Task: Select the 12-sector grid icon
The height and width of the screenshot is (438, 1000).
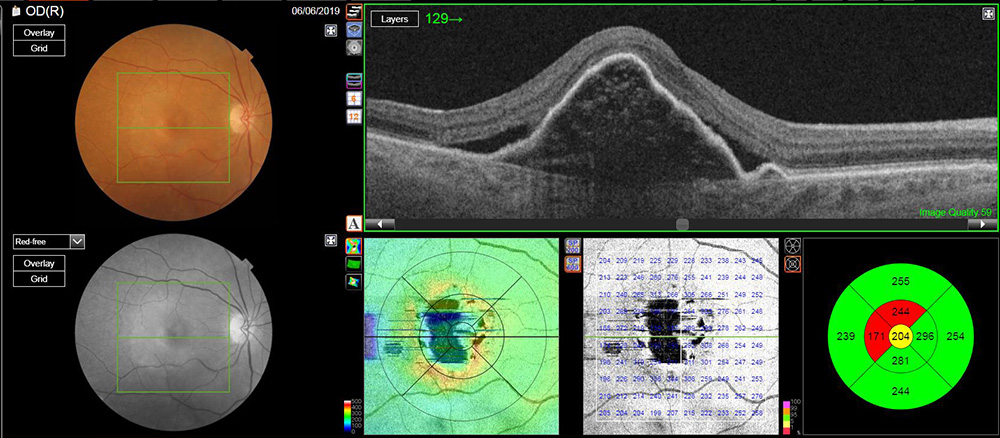Action: [354, 117]
